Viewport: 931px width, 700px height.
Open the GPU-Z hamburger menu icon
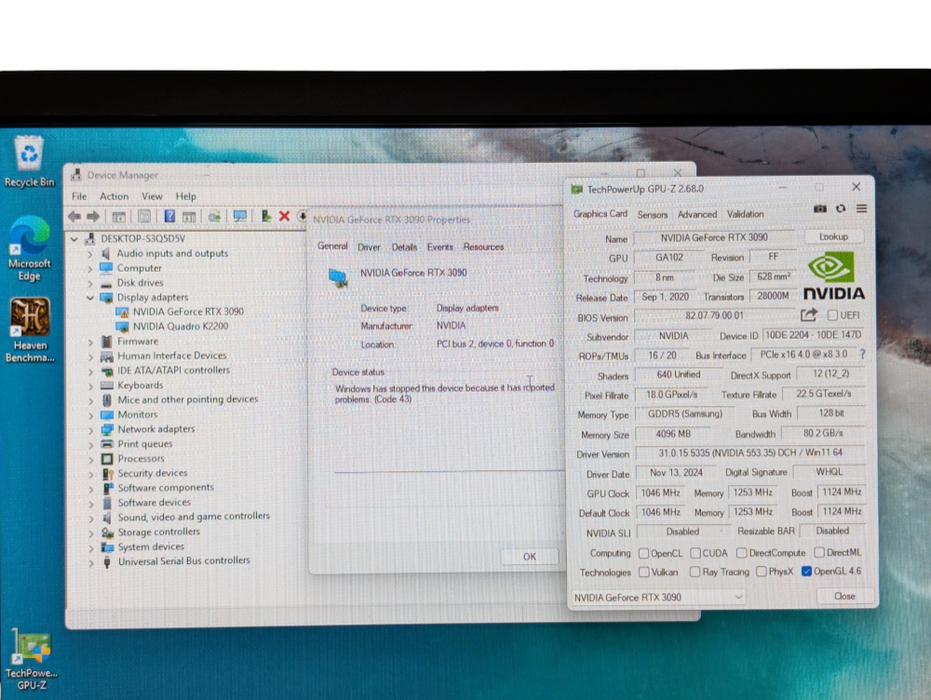(x=862, y=208)
